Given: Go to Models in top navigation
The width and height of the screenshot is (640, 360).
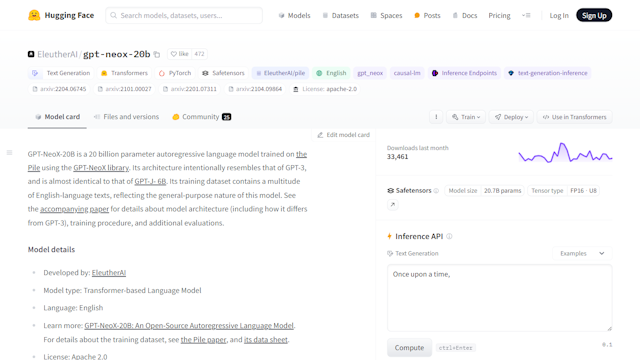Looking at the screenshot, I should (x=294, y=16).
